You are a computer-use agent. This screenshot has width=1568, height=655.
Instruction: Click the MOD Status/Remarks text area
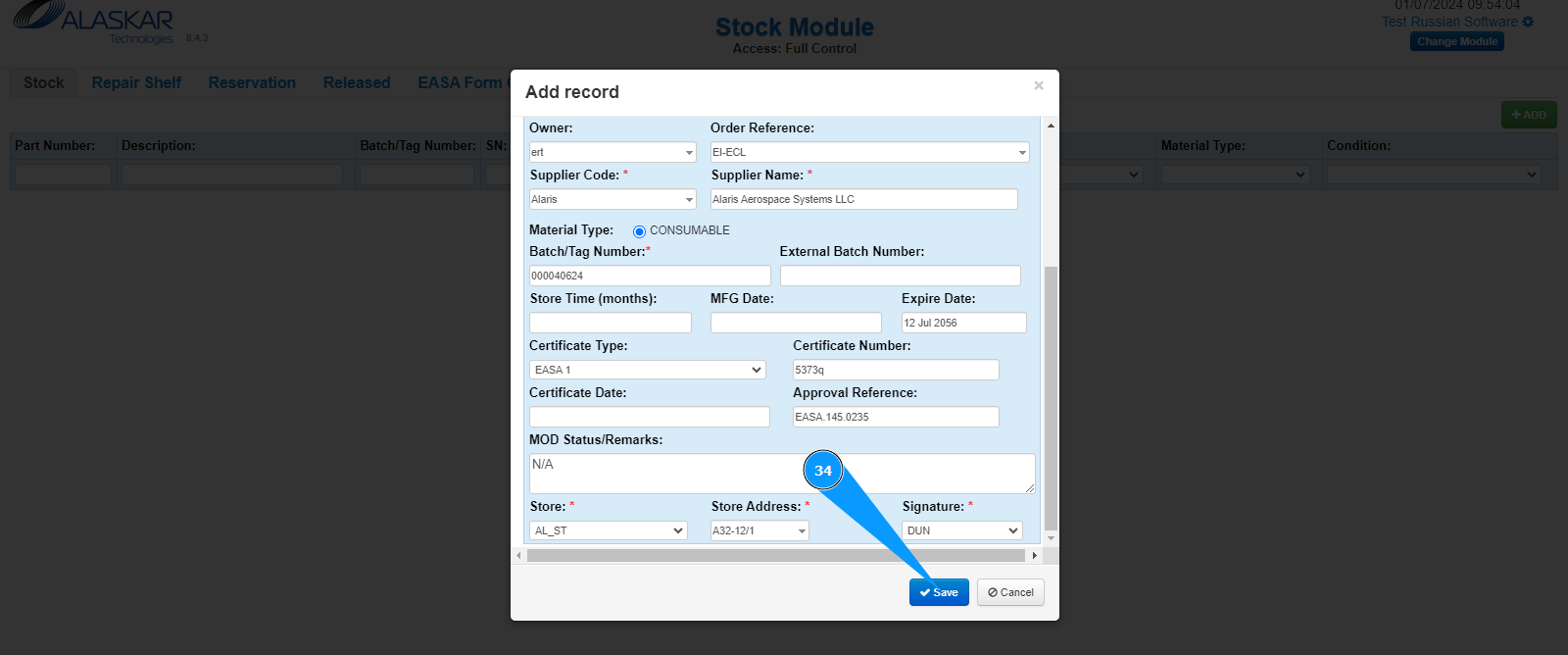(x=781, y=473)
